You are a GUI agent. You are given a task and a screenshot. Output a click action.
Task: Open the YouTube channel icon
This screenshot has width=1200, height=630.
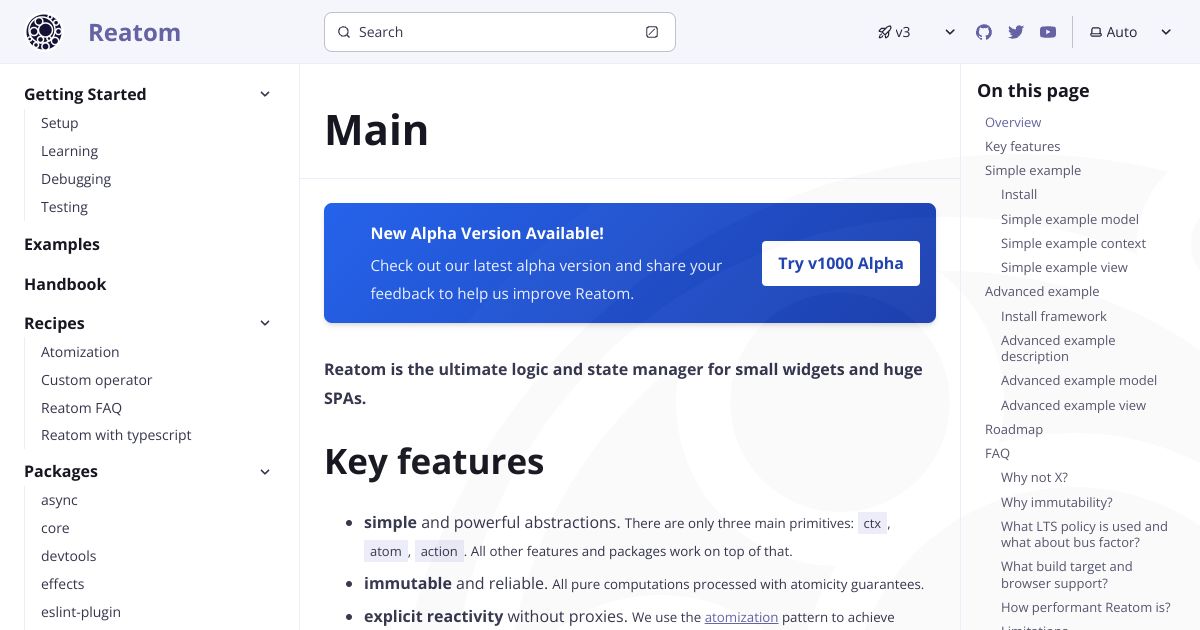point(1048,32)
